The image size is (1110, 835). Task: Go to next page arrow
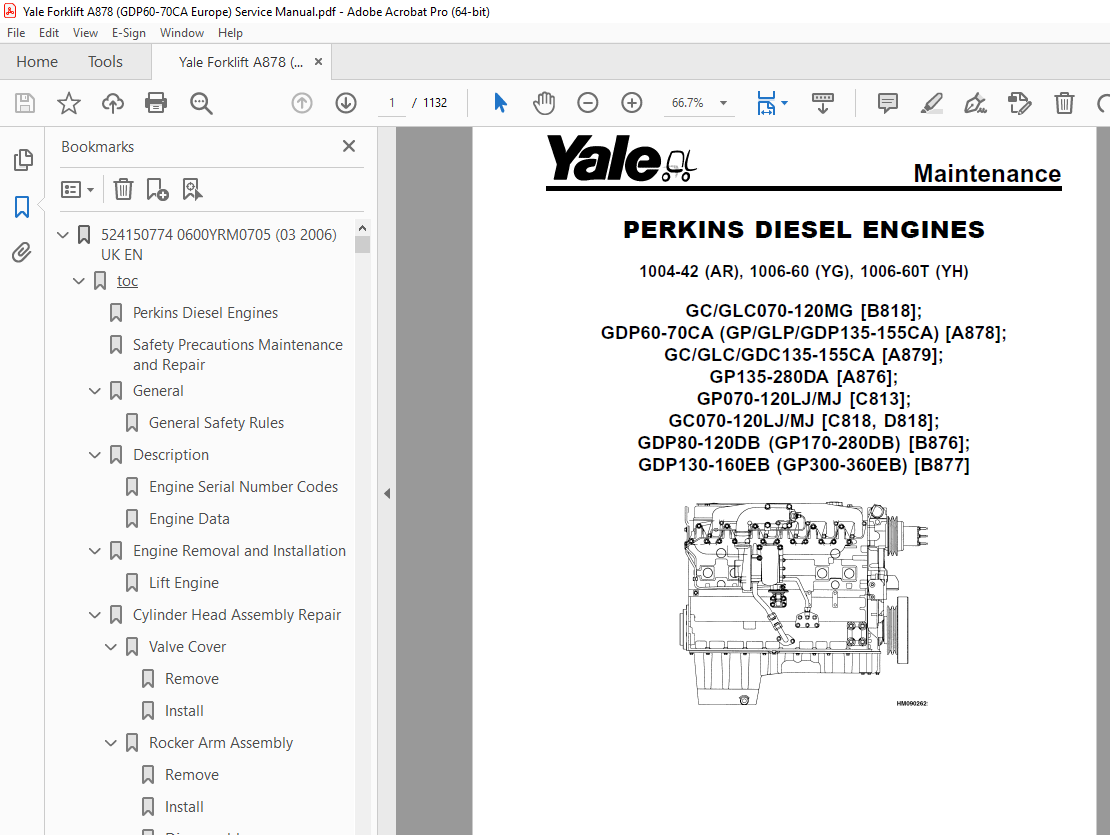point(345,103)
